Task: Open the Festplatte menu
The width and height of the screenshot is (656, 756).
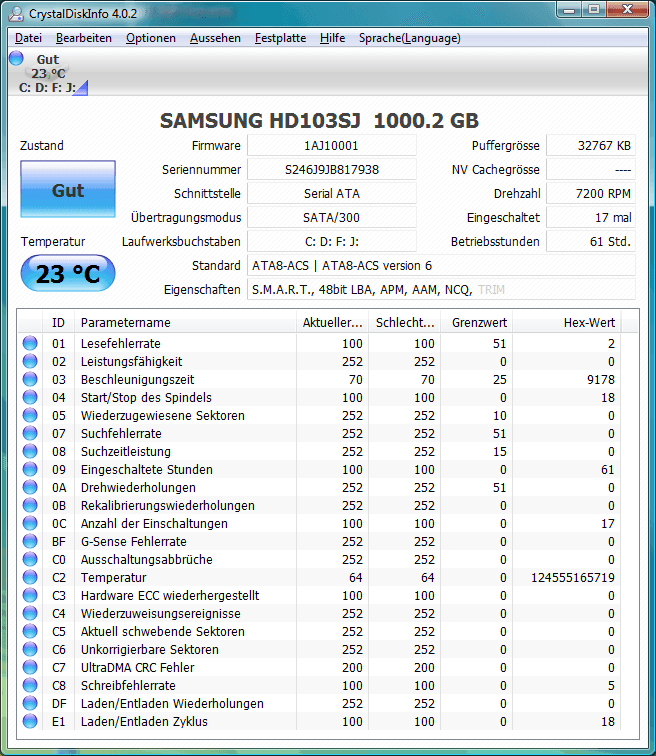Action: tap(281, 38)
